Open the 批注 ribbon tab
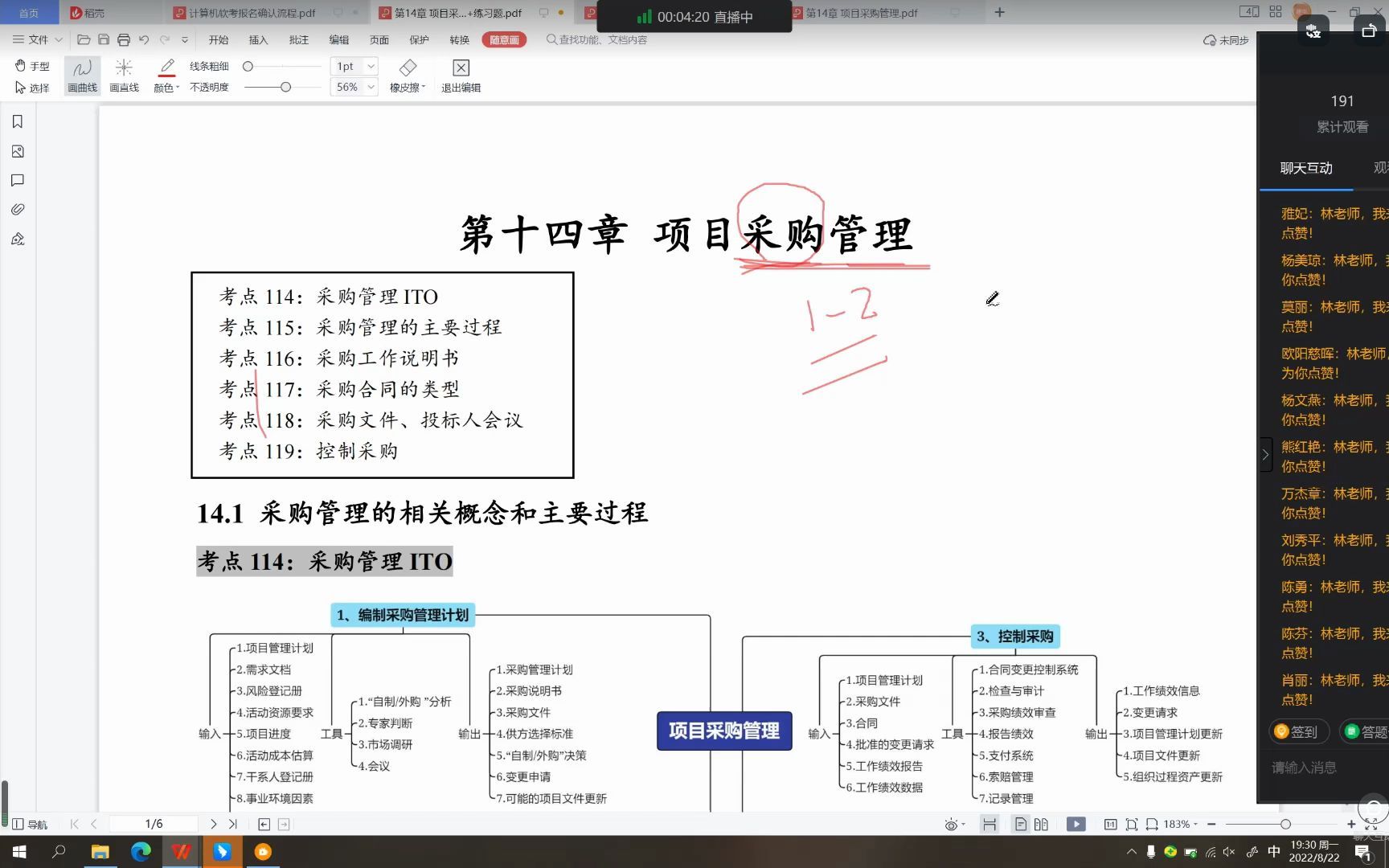 tap(299, 39)
